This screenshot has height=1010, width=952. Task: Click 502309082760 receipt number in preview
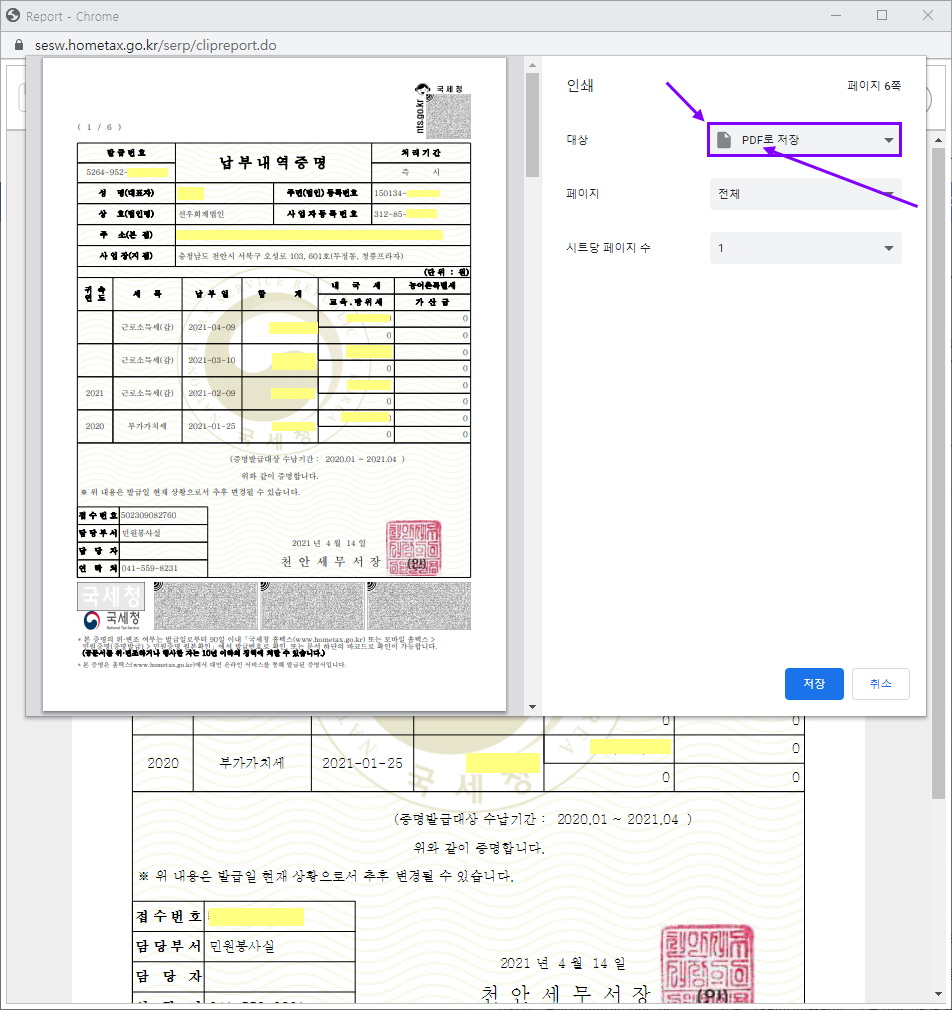tap(149, 515)
